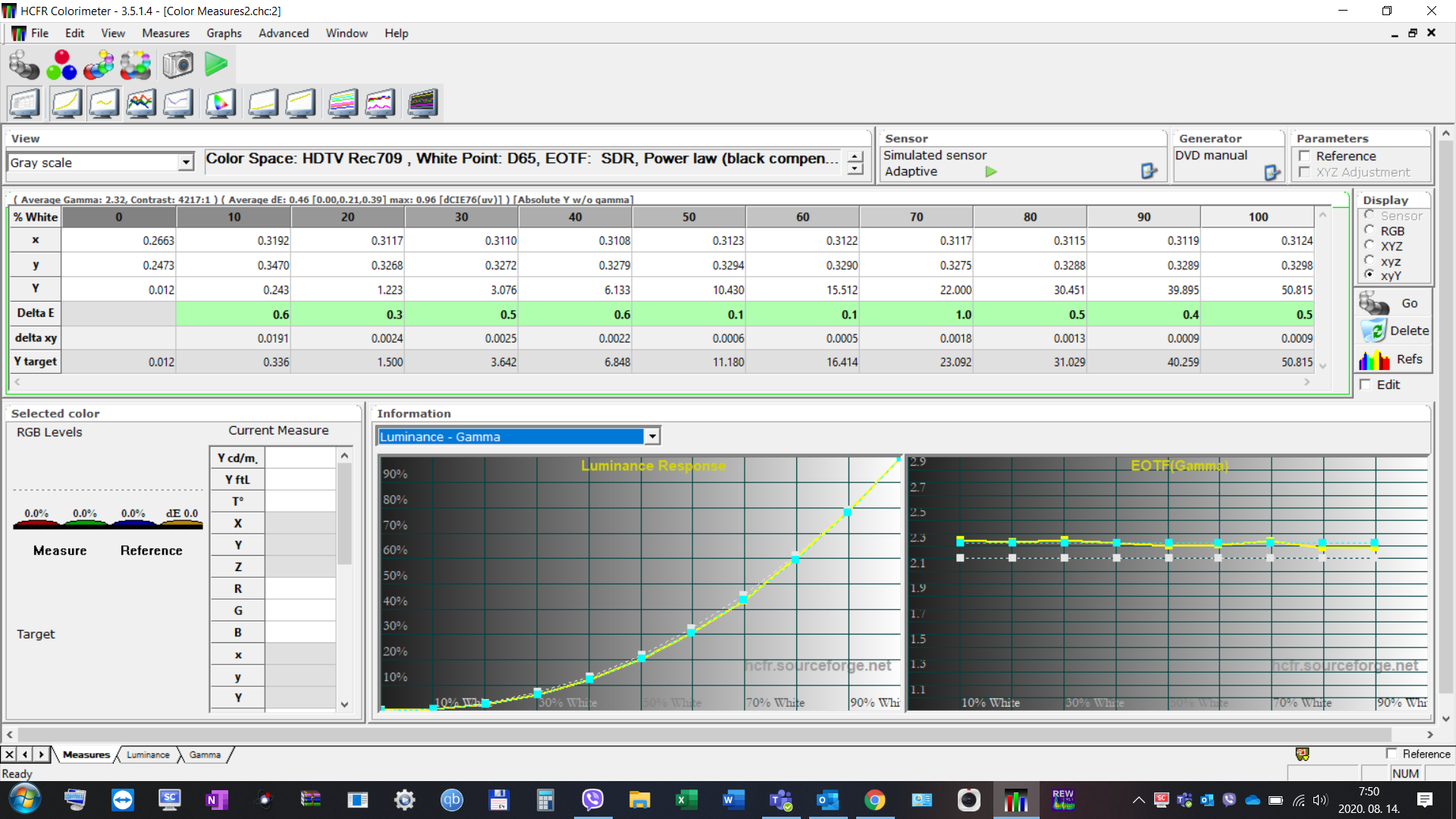Open Excel from the taskbar
This screenshot has height=819, width=1456.
click(x=686, y=799)
